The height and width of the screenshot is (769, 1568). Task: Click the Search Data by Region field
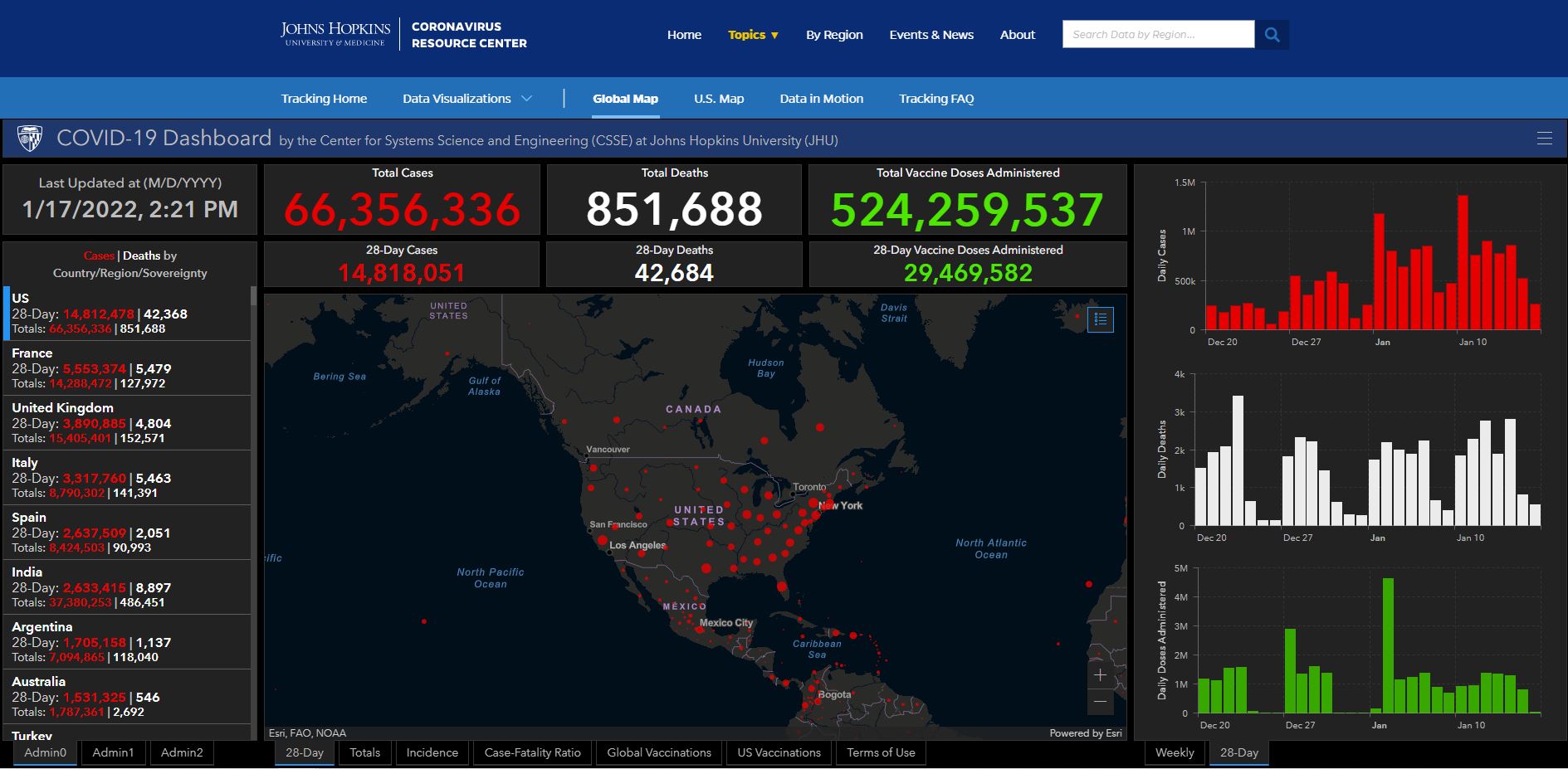point(1158,35)
